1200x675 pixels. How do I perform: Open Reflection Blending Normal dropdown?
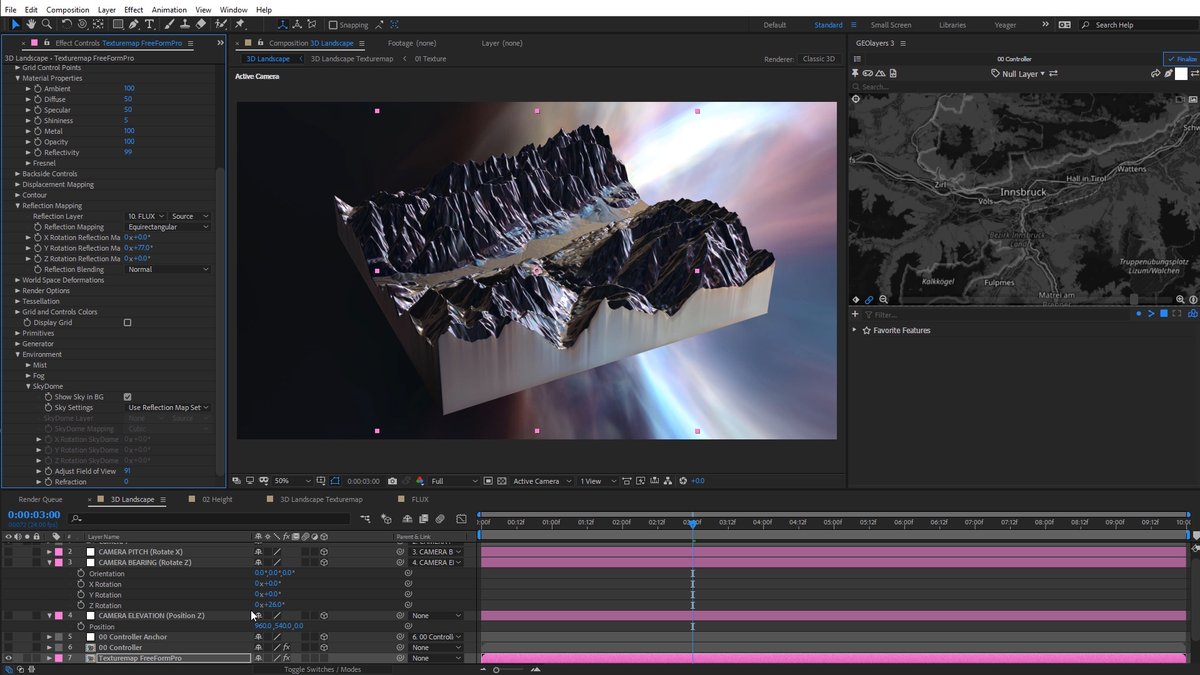(x=168, y=269)
